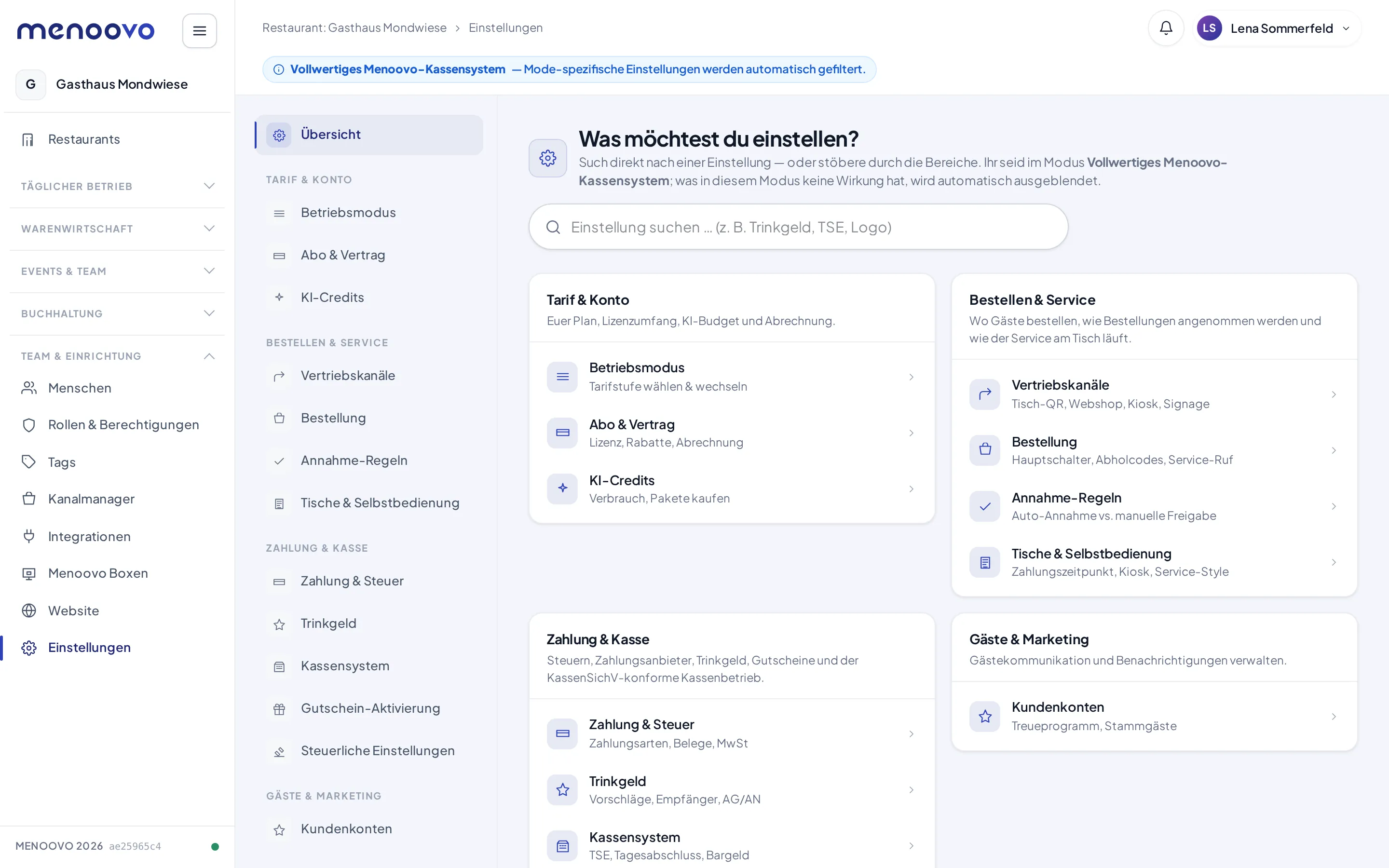The height and width of the screenshot is (868, 1389).
Task: Click the Menoovo Boxen monitor icon
Action: [x=29, y=573]
